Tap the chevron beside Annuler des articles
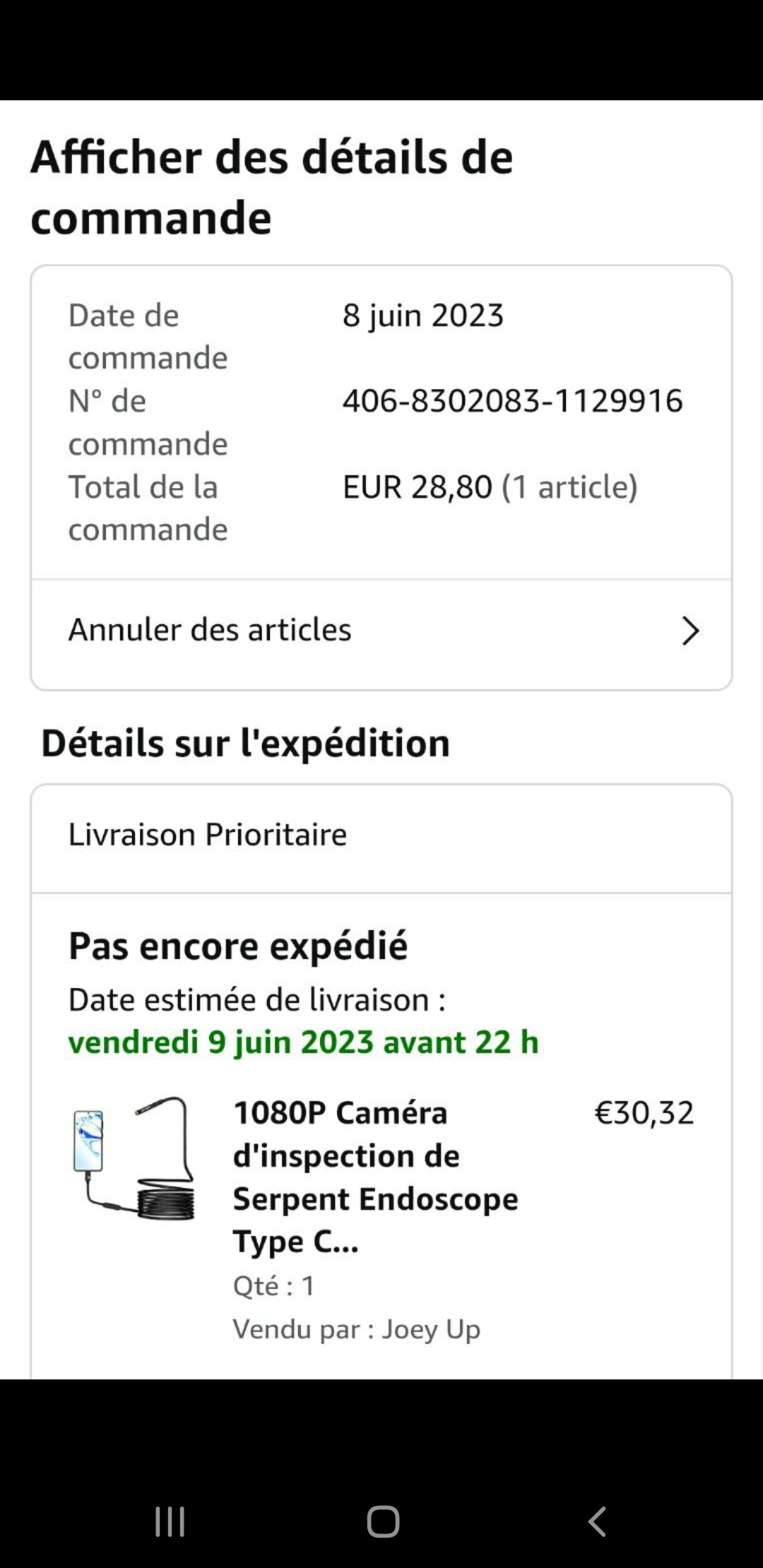The image size is (763, 1568). click(x=690, y=631)
